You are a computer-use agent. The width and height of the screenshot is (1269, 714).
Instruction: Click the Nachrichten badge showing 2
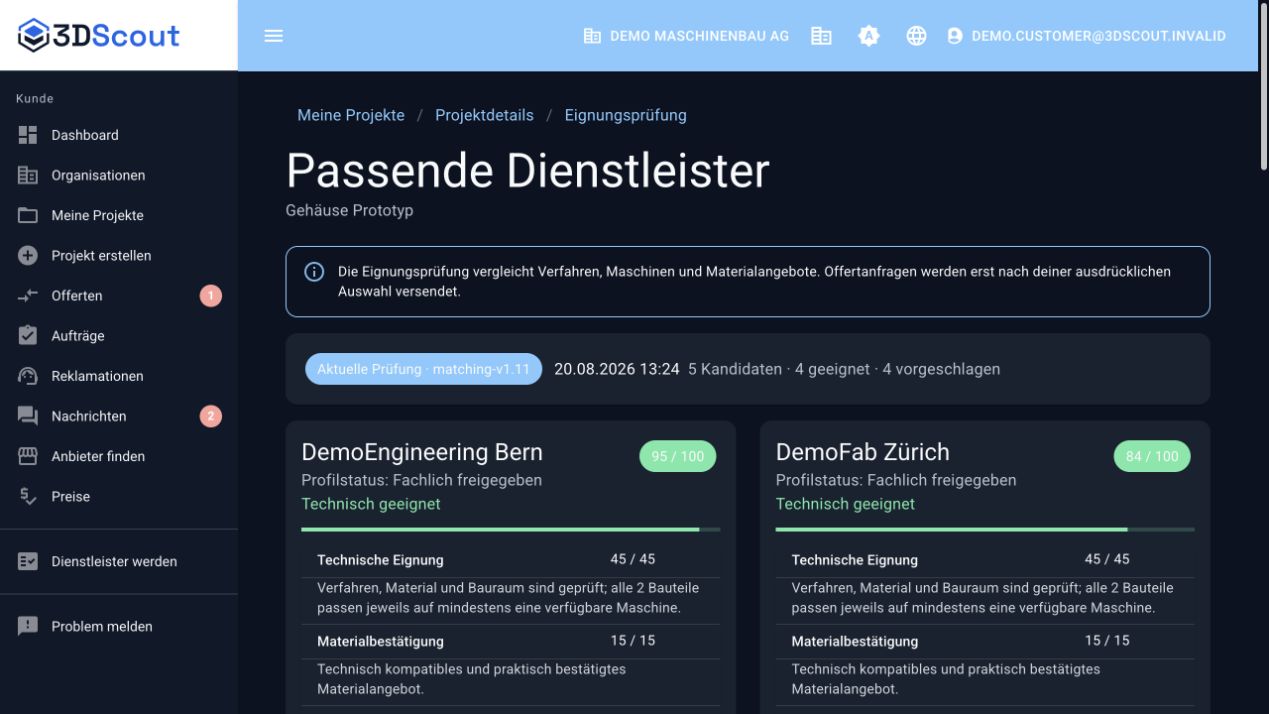210,416
